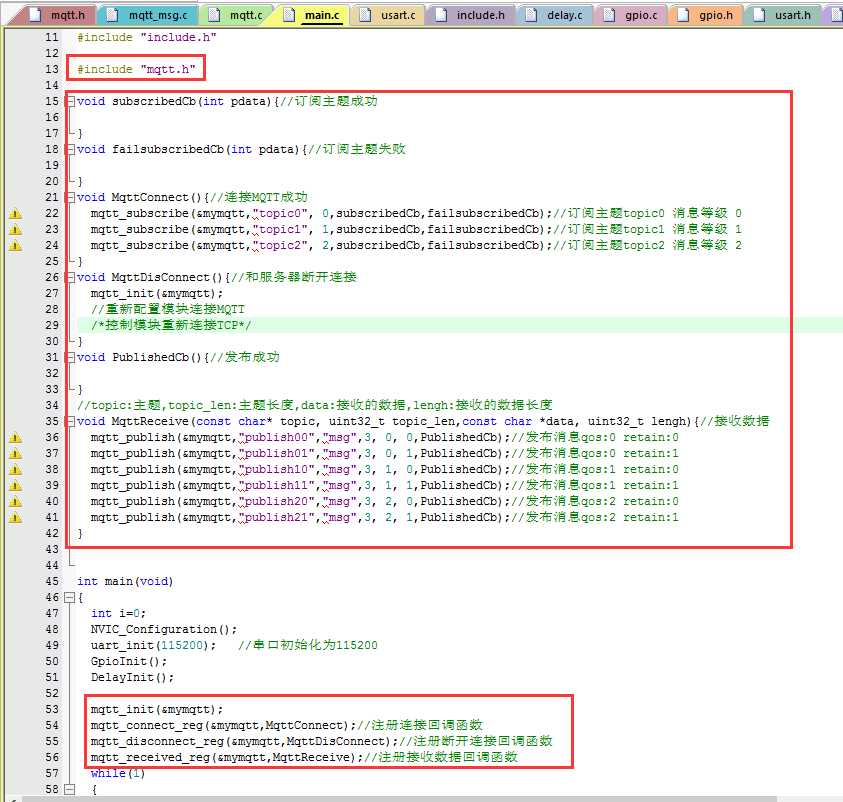Image resolution: width=843 pixels, height=802 pixels.
Task: Select the main.c tab
Action: click(x=313, y=15)
